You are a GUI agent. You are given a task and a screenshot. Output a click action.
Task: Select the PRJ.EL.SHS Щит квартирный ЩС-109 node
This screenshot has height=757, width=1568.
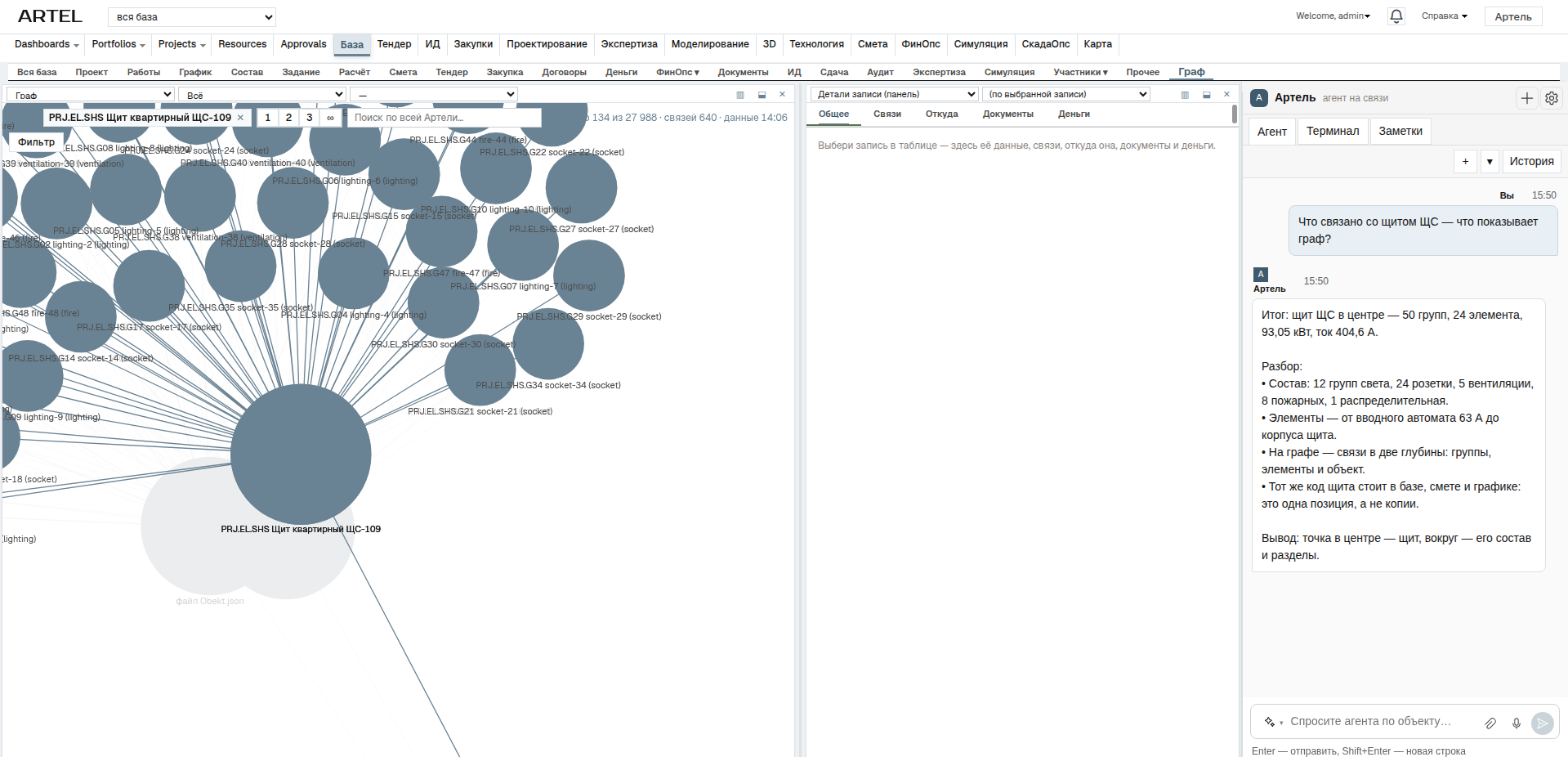pyautogui.click(x=301, y=454)
